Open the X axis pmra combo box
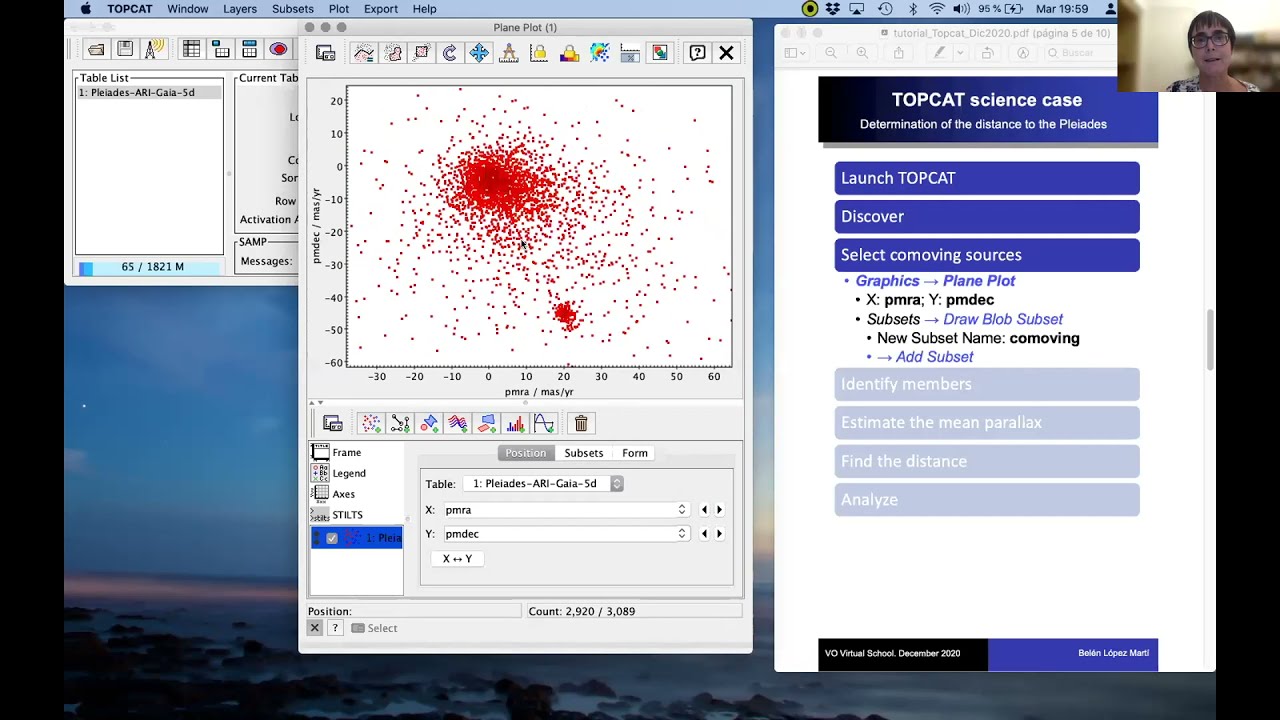The image size is (1280, 720). tap(565, 510)
